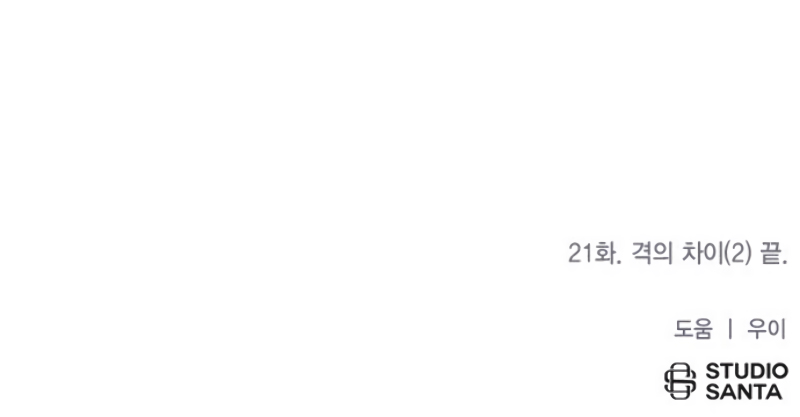This screenshot has width=800, height=417.
Task: Click the digit 2 inside the parentheses
Action: pos(738,254)
